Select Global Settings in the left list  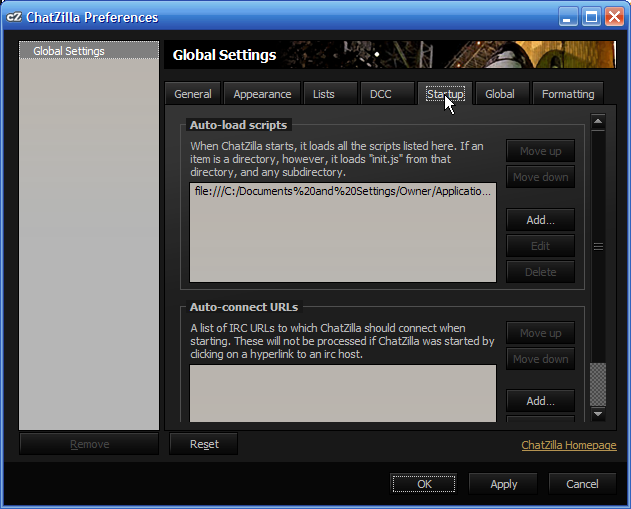[89, 51]
